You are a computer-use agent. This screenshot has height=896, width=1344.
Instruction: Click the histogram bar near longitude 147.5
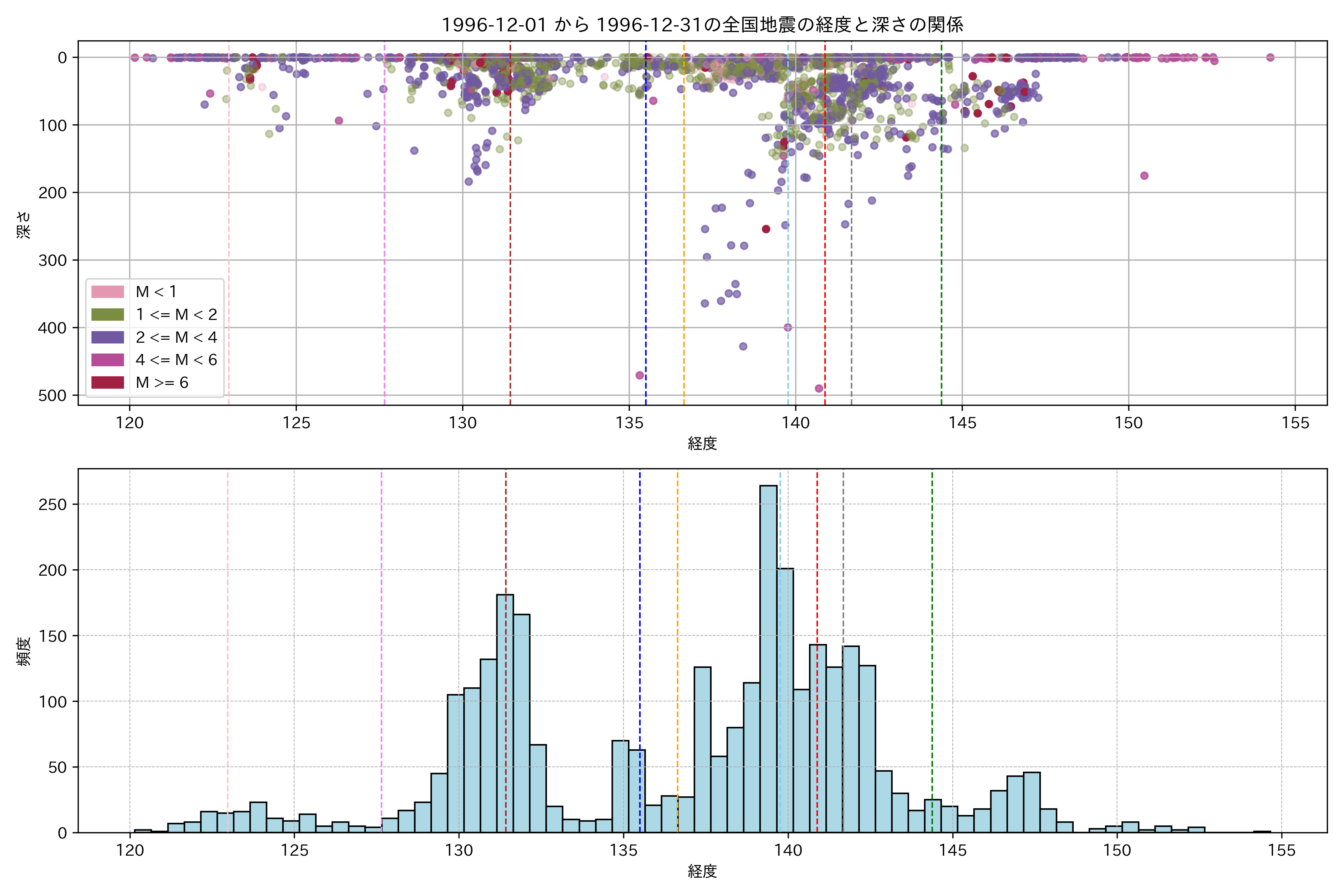1032,802
